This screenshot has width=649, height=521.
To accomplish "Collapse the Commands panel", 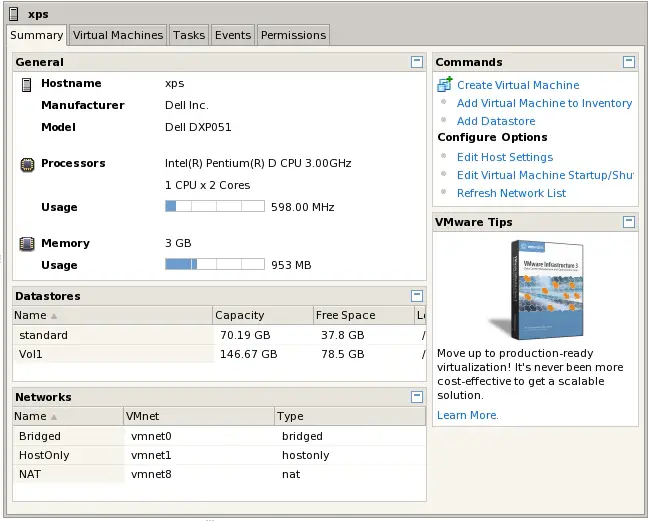I will click(x=629, y=62).
